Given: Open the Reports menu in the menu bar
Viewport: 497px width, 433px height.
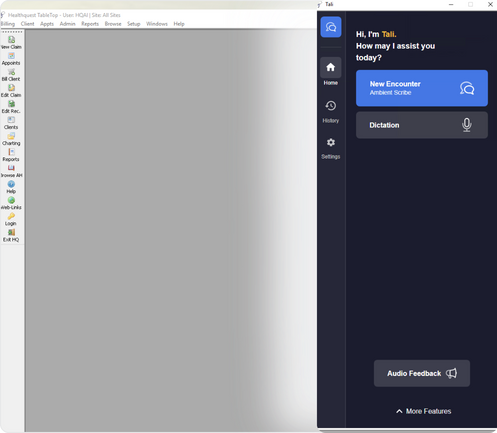Looking at the screenshot, I should (x=90, y=24).
